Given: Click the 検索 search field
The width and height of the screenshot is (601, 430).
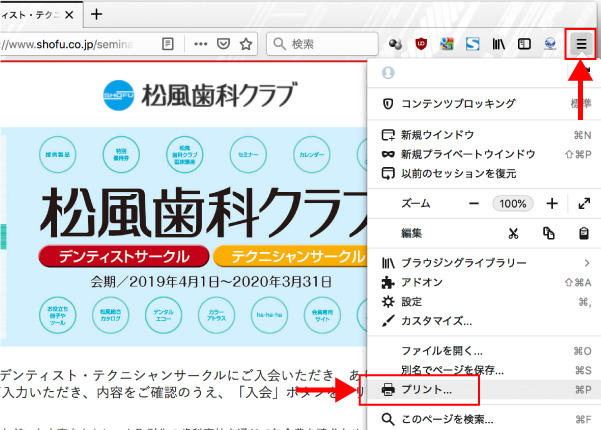Looking at the screenshot, I should 322,44.
